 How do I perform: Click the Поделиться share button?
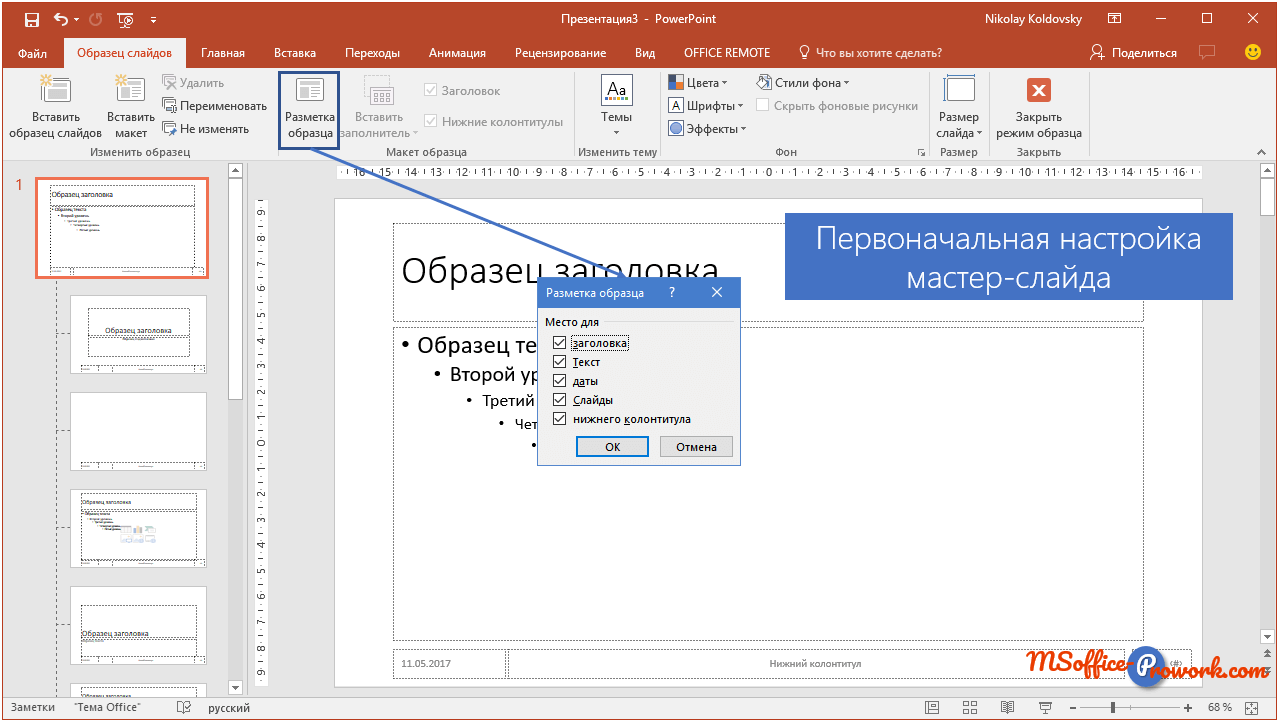point(1134,53)
